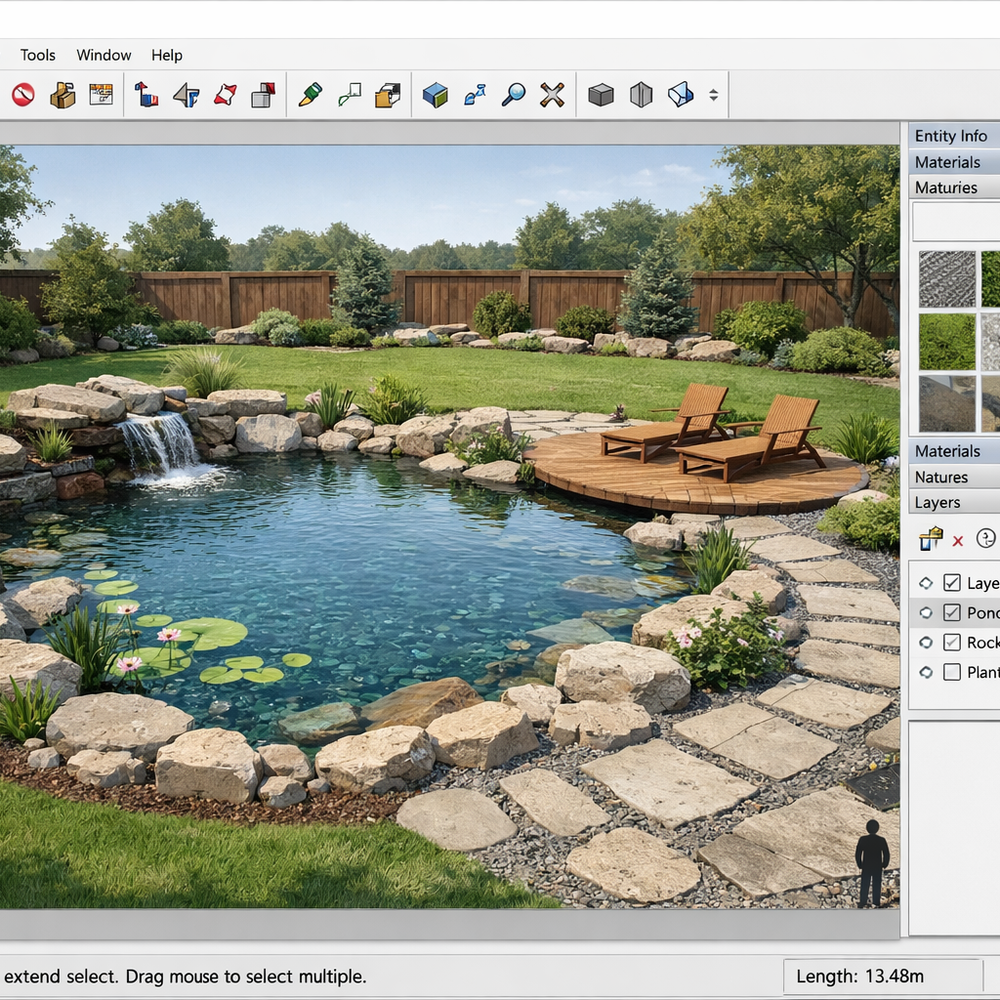This screenshot has width=1000, height=1000.
Task: Open the toolbar overflow arrows
Action: coord(713,95)
